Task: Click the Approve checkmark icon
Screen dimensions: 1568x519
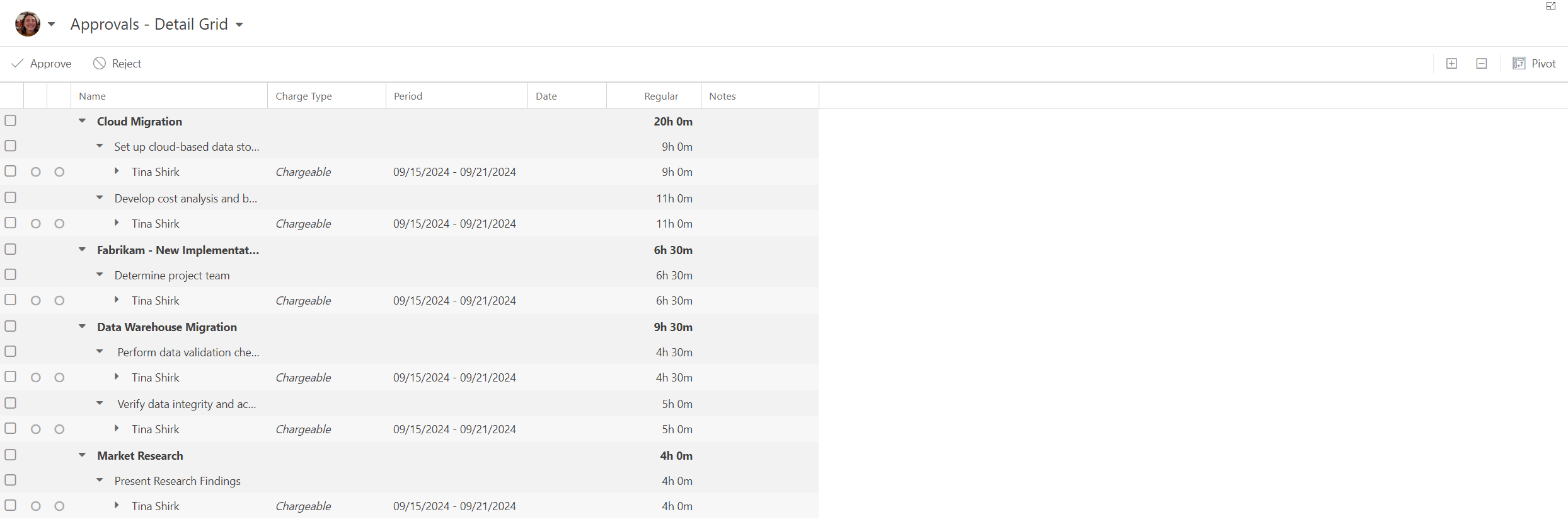Action: (18, 63)
